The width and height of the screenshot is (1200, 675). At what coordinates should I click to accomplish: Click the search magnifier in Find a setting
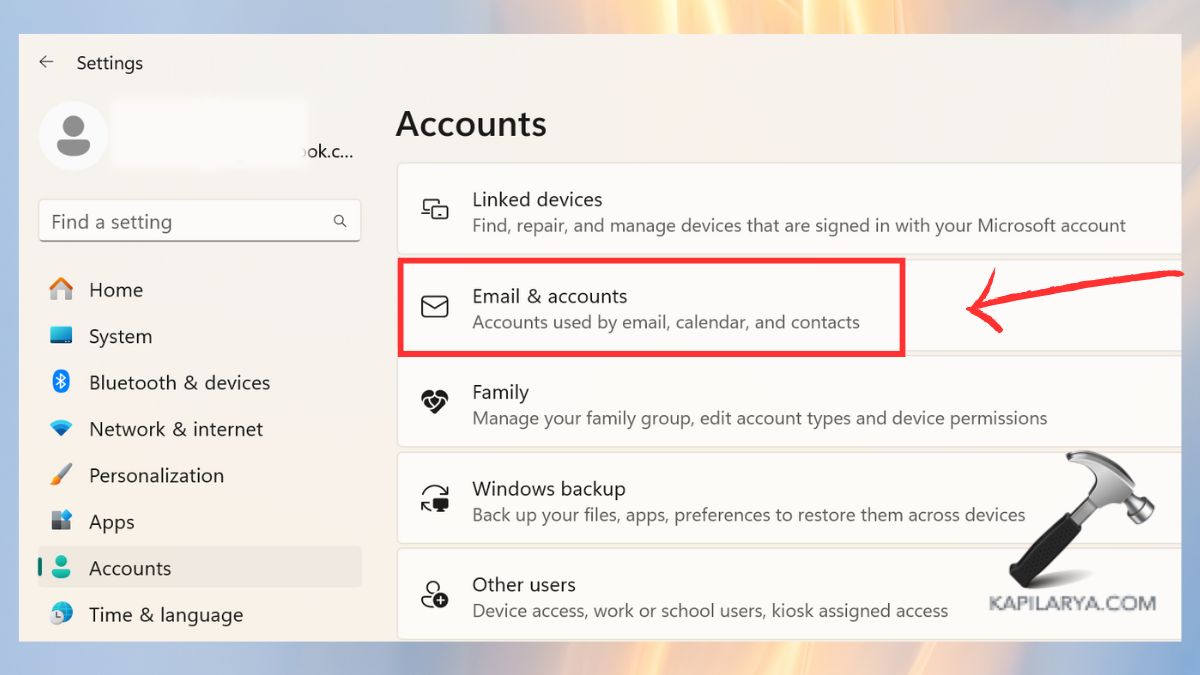(341, 221)
